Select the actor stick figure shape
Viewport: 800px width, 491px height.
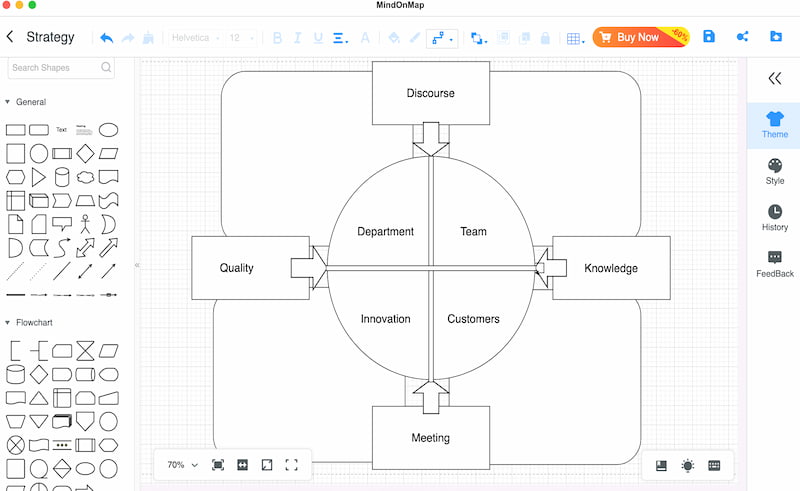tap(85, 224)
